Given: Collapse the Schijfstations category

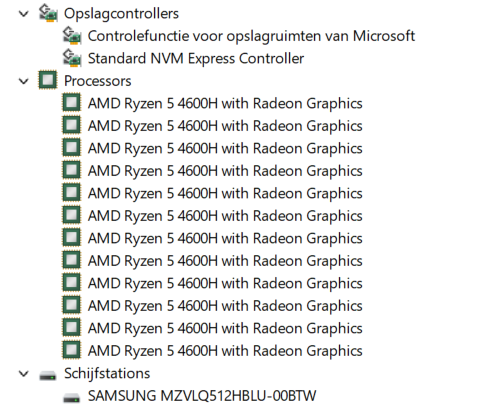Looking at the screenshot, I should 24,374.
